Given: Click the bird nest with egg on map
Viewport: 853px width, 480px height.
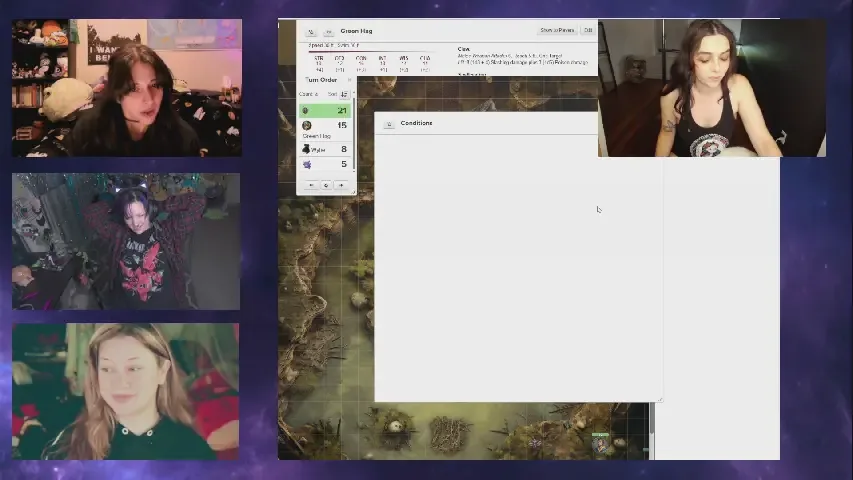Looking at the screenshot, I should click(x=395, y=427).
